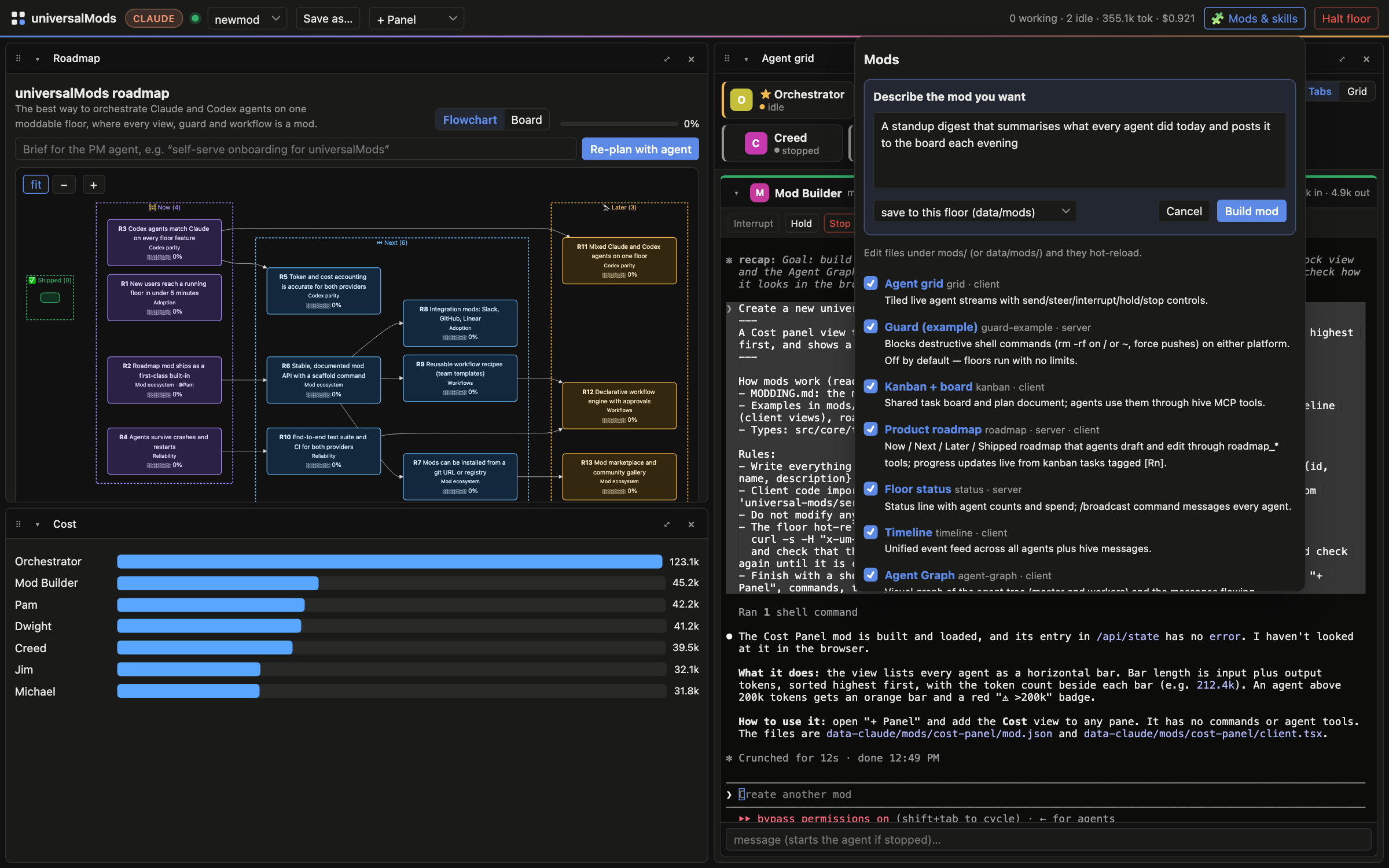Fit the flowchart to view

(36, 185)
